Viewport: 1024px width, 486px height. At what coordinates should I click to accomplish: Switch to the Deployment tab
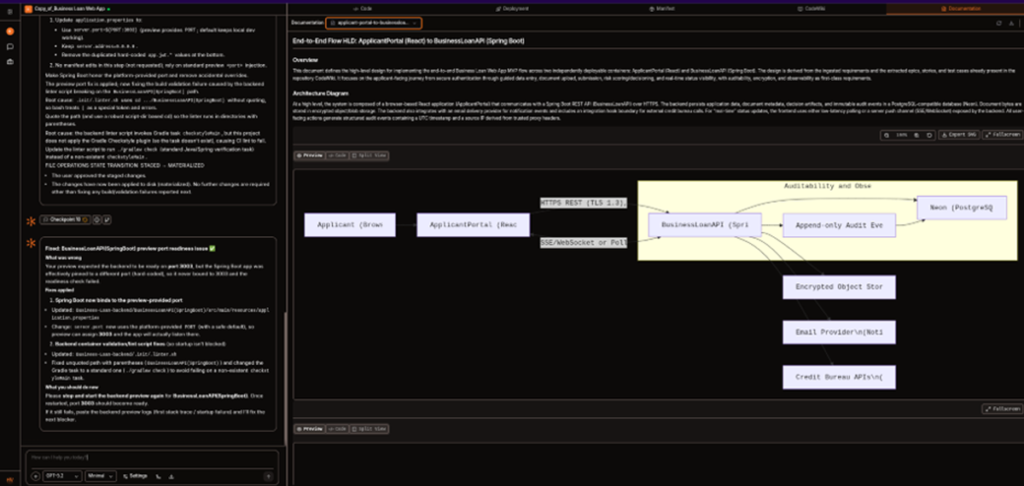(512, 8)
